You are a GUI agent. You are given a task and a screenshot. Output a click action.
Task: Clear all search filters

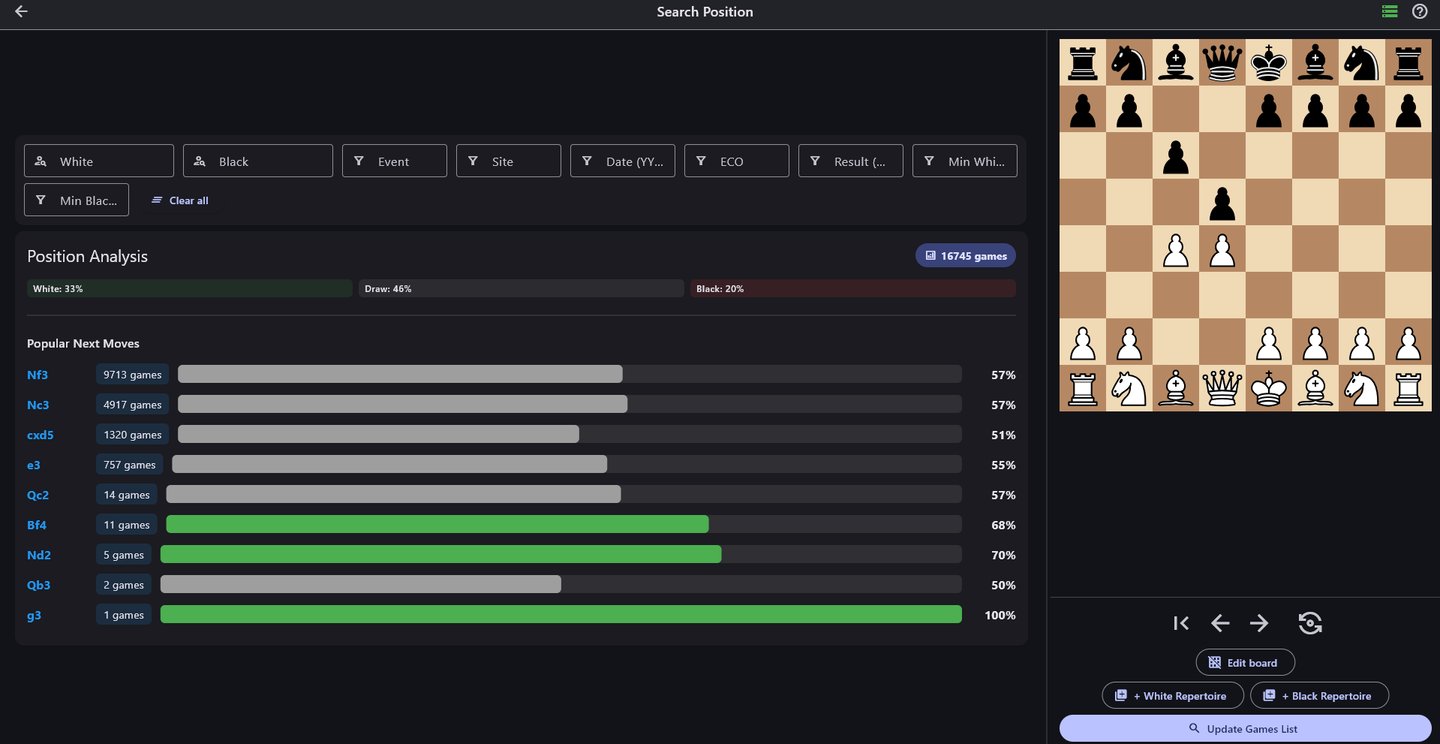click(x=180, y=200)
